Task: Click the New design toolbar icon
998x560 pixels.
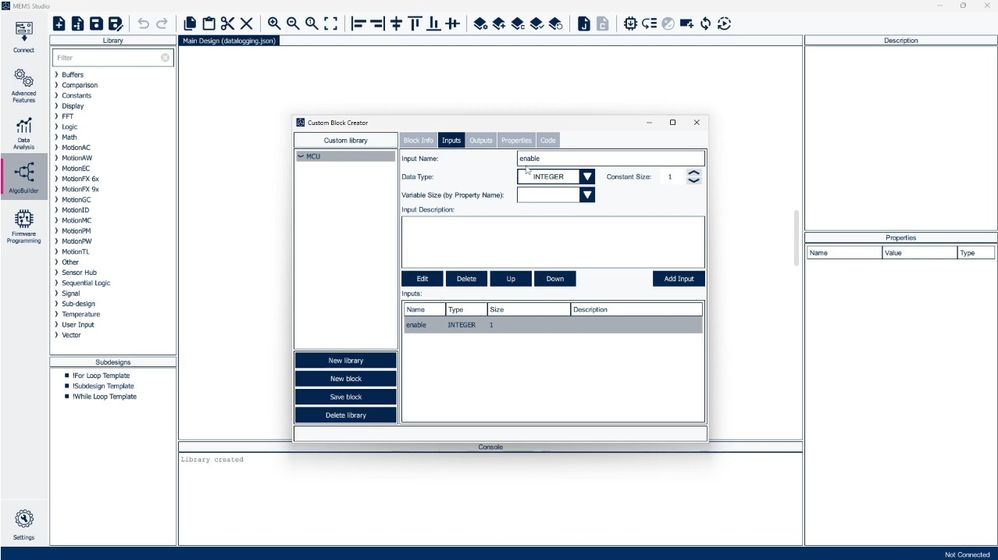Action: coord(59,24)
